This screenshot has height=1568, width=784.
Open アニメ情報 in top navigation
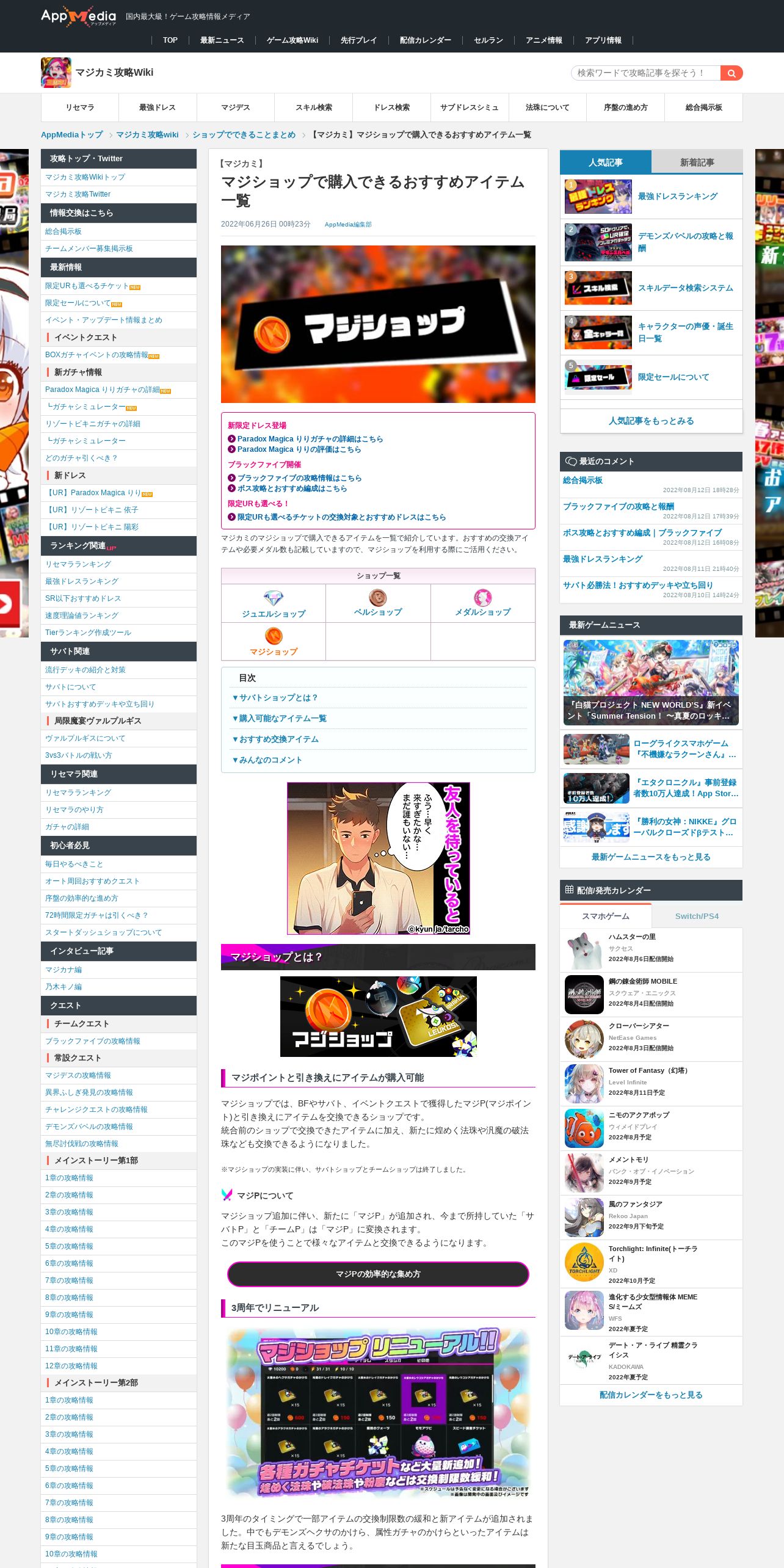point(544,40)
